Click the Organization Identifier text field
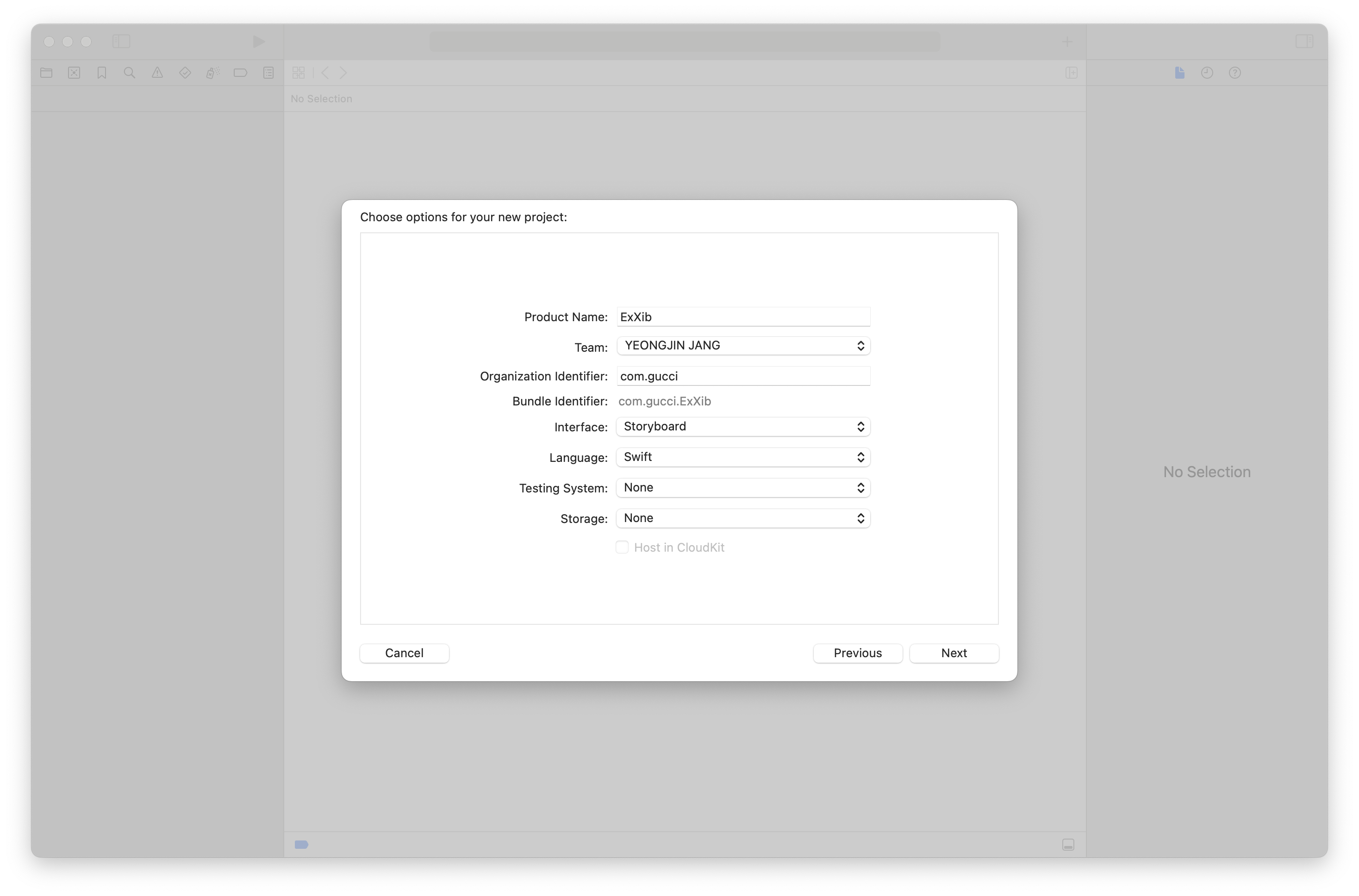The width and height of the screenshot is (1359, 896). [743, 376]
